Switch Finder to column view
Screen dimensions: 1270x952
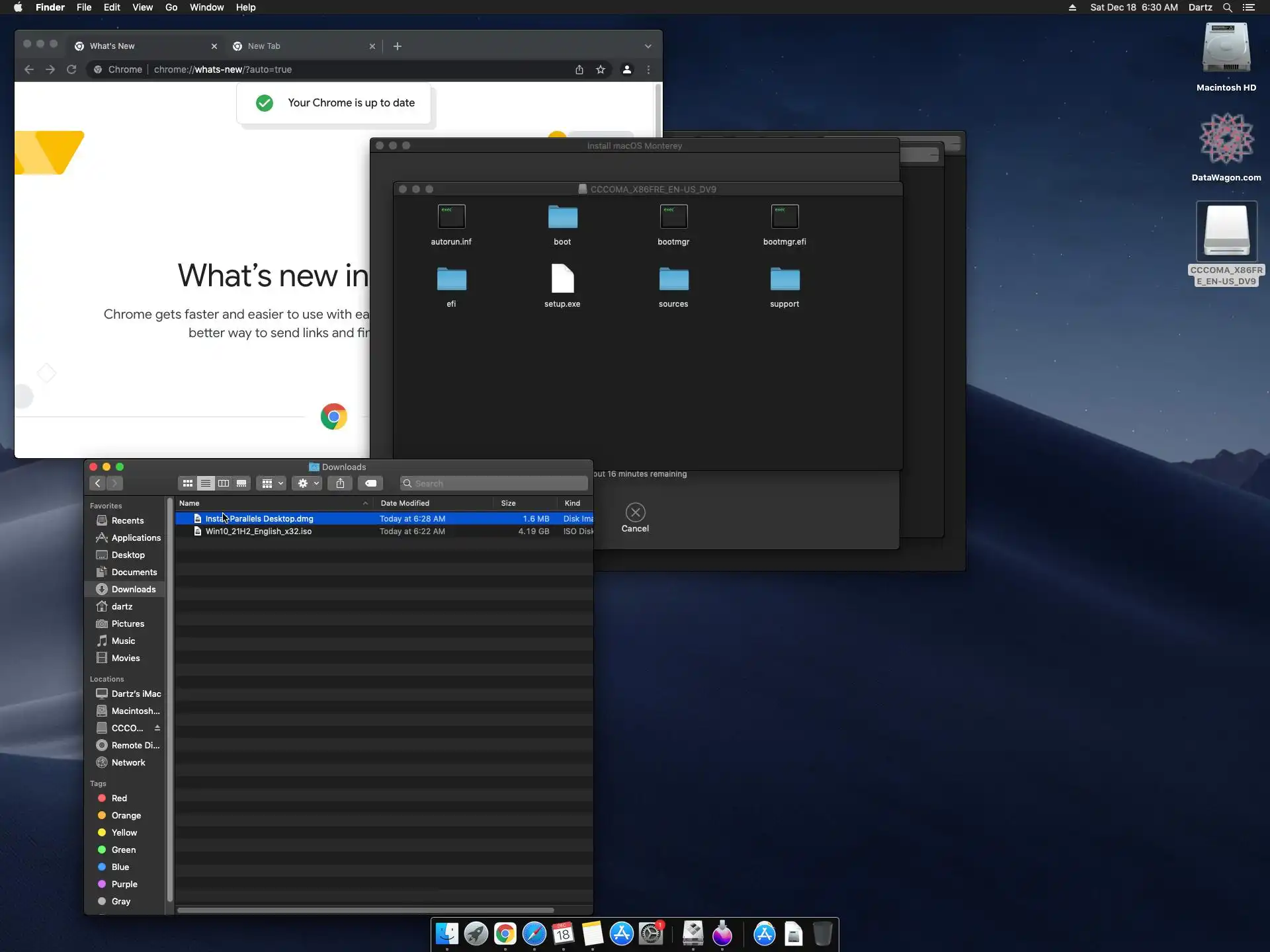coord(224,483)
